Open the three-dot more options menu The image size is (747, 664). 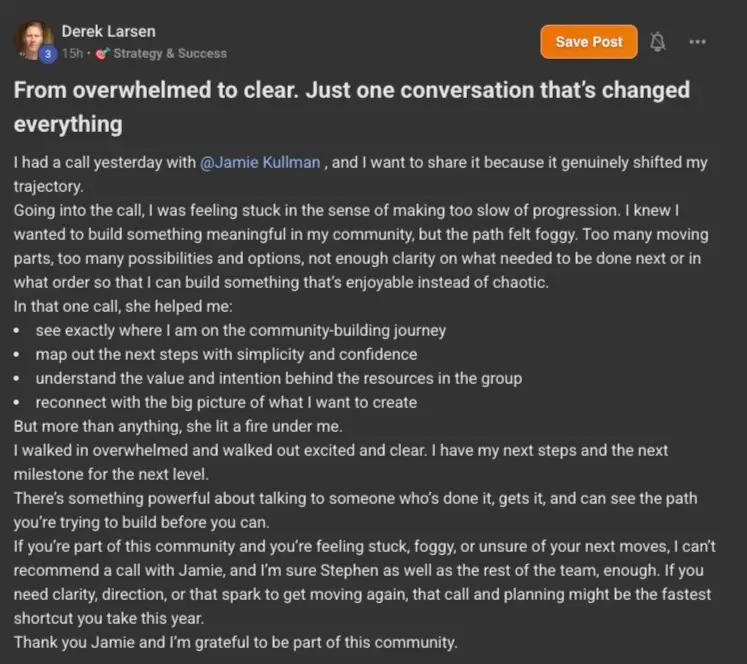click(x=698, y=41)
